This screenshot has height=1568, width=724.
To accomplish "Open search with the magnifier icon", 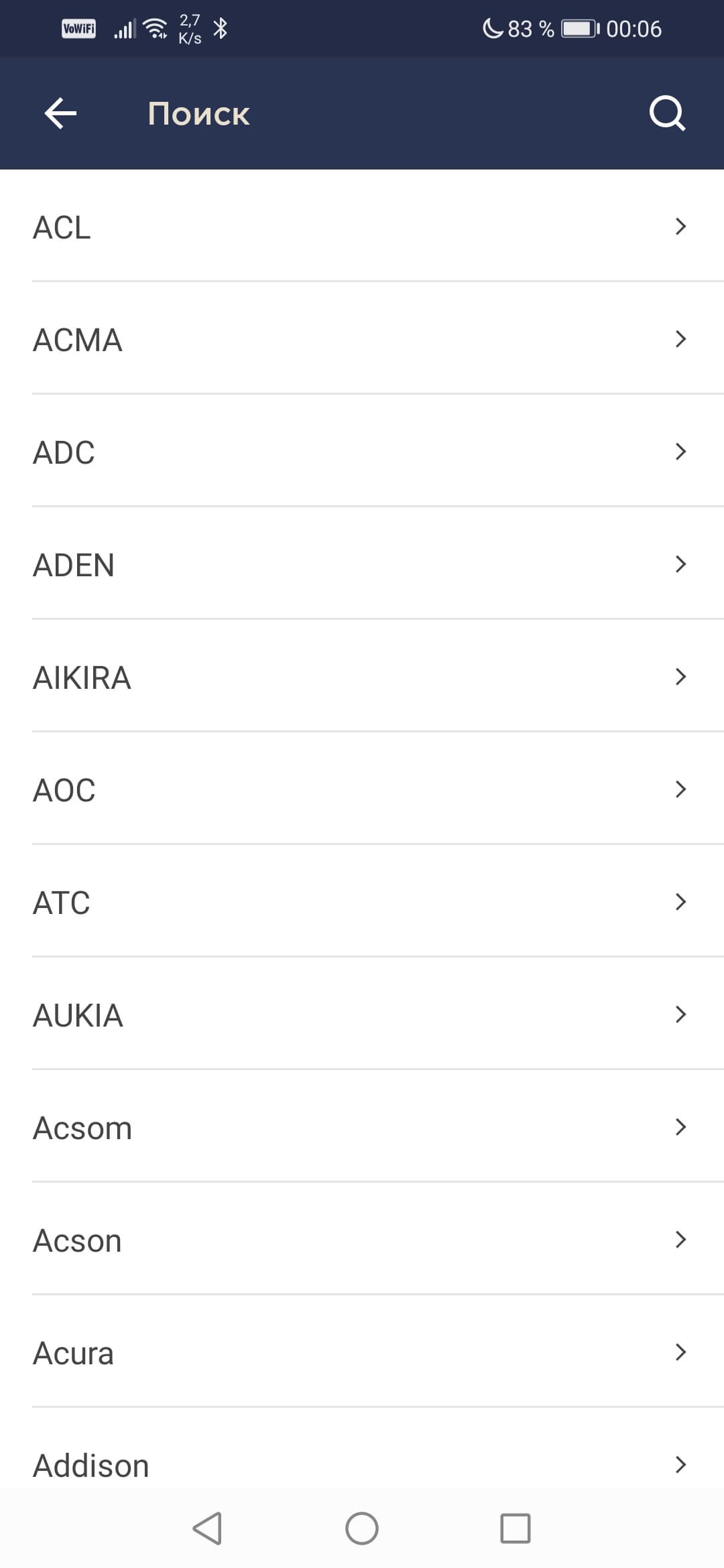I will click(x=667, y=113).
